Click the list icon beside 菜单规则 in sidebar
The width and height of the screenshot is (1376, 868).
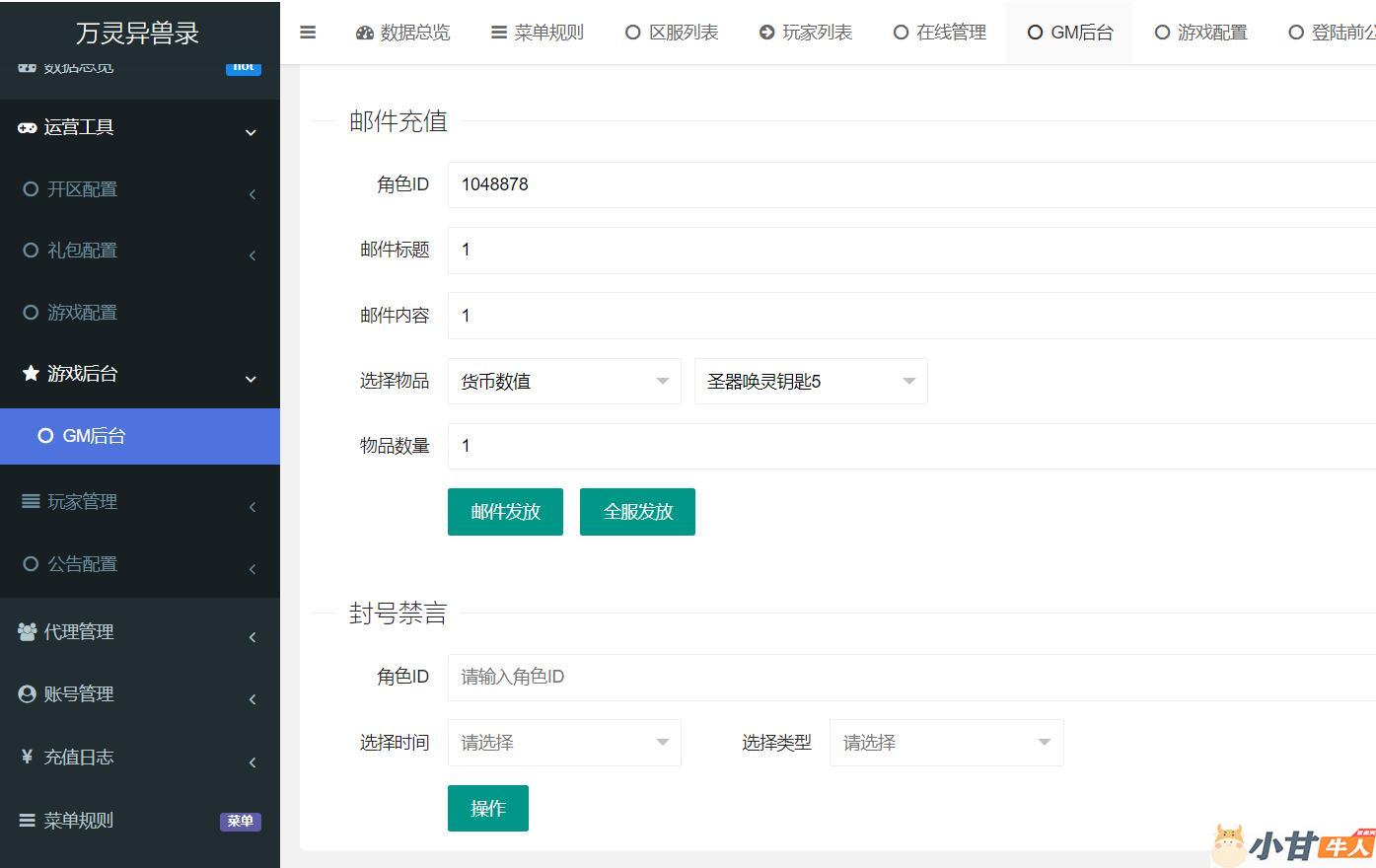point(28,820)
